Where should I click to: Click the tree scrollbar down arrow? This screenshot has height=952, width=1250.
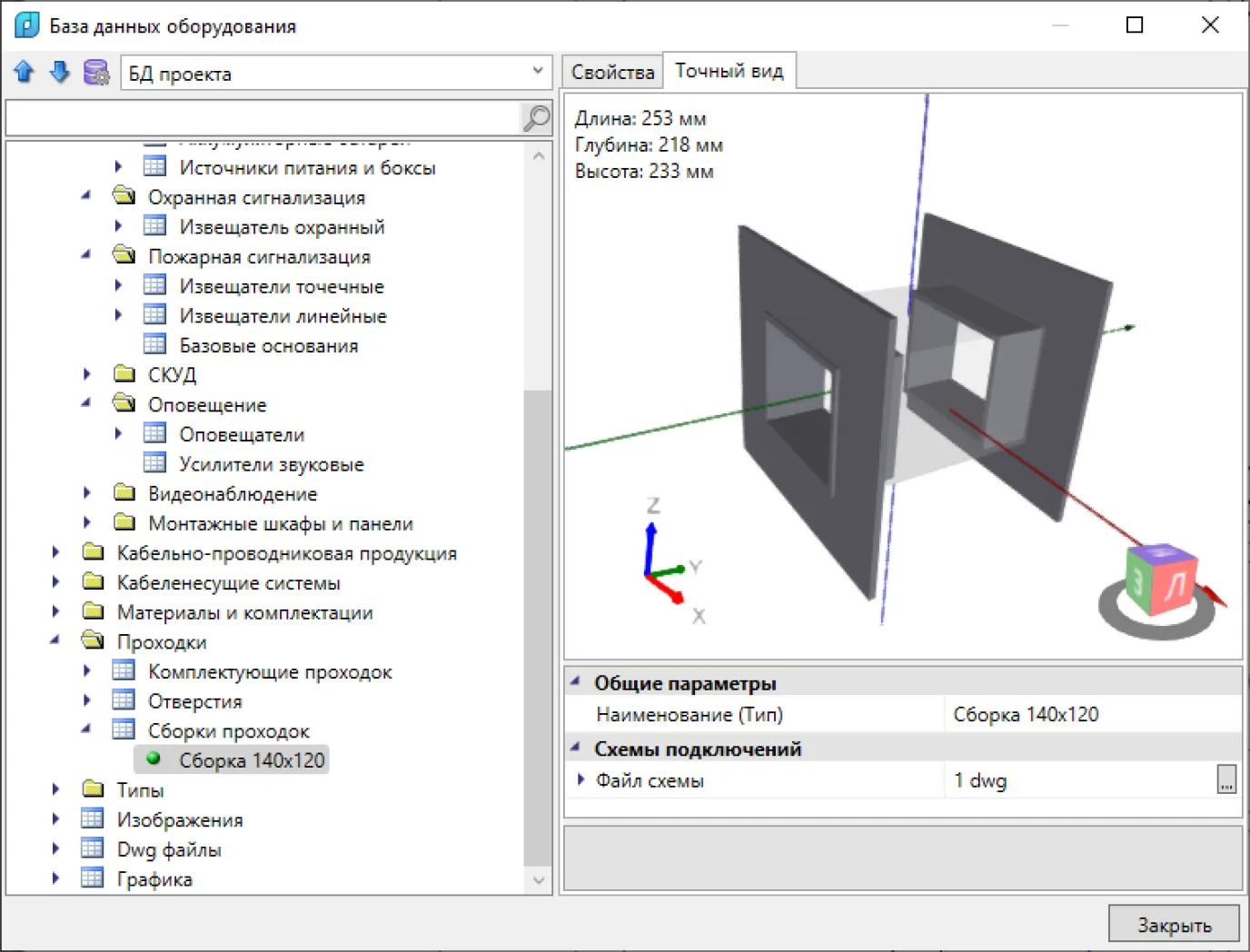point(539,880)
